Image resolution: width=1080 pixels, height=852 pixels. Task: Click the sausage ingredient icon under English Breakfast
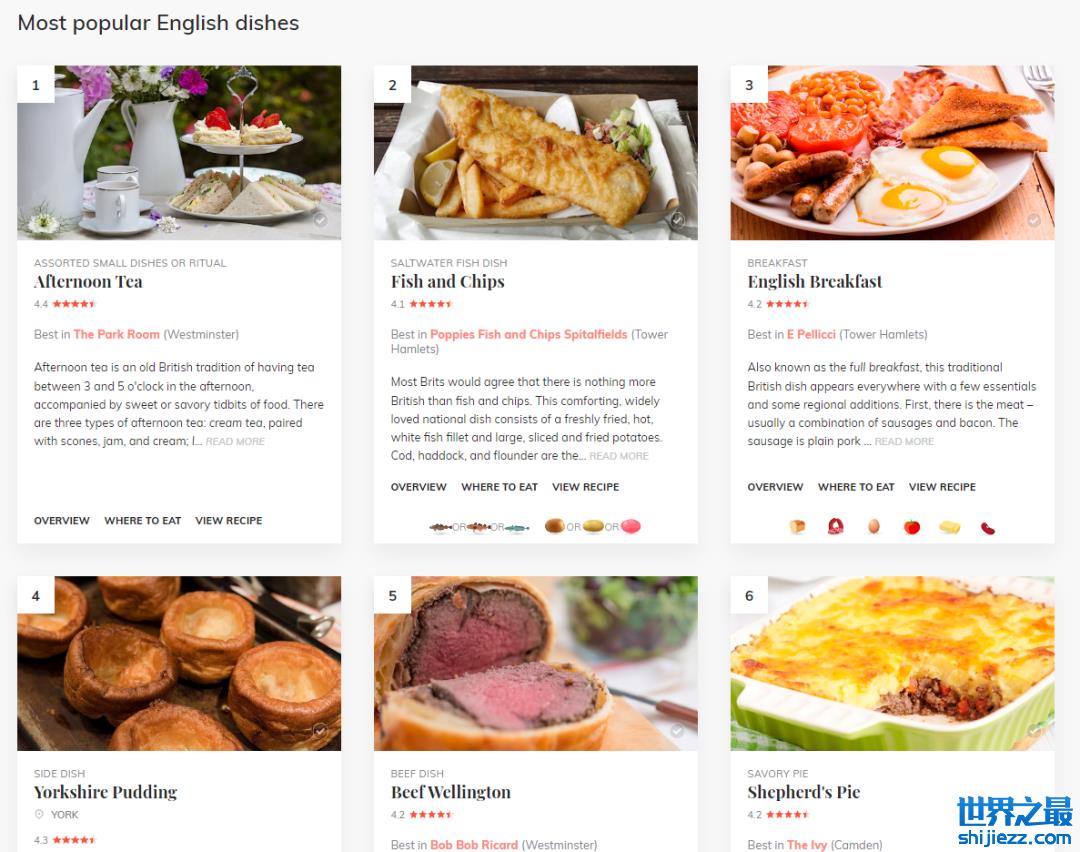click(x=835, y=527)
